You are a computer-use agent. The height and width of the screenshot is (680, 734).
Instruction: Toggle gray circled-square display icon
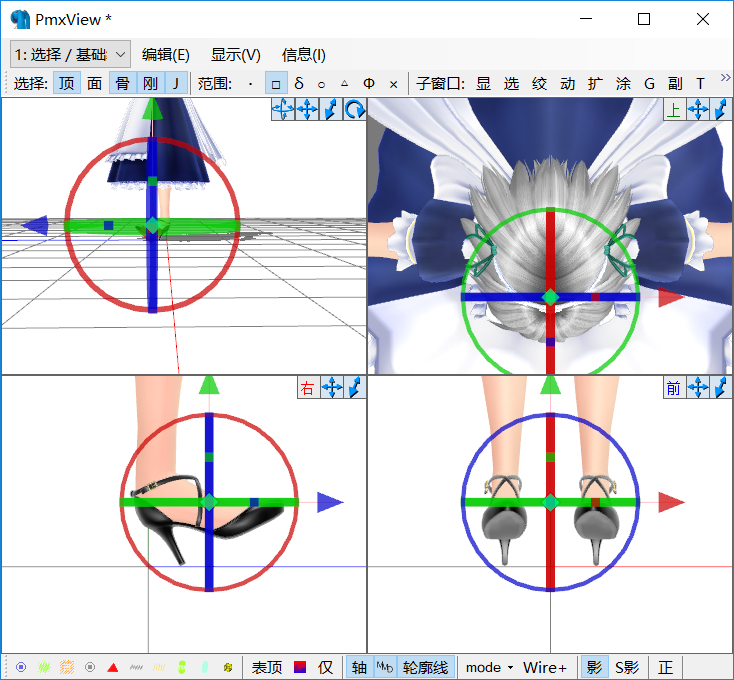90,667
